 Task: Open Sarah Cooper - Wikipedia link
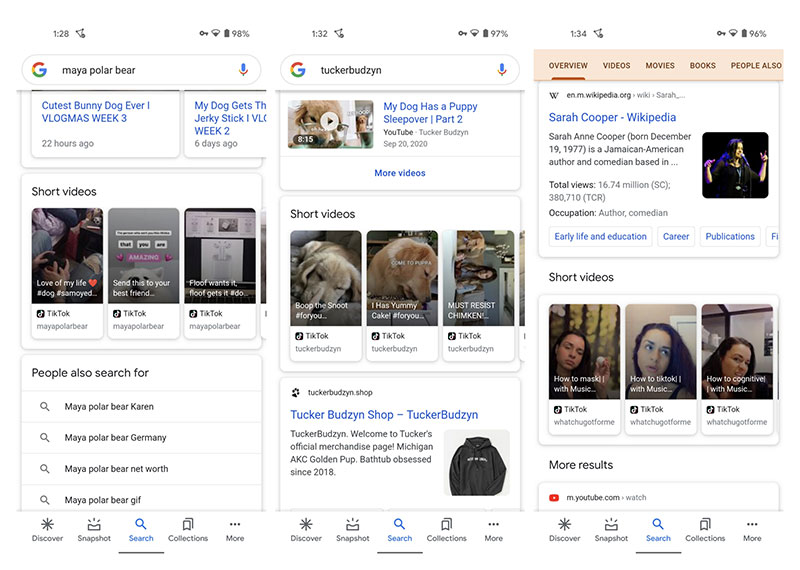coord(612,117)
